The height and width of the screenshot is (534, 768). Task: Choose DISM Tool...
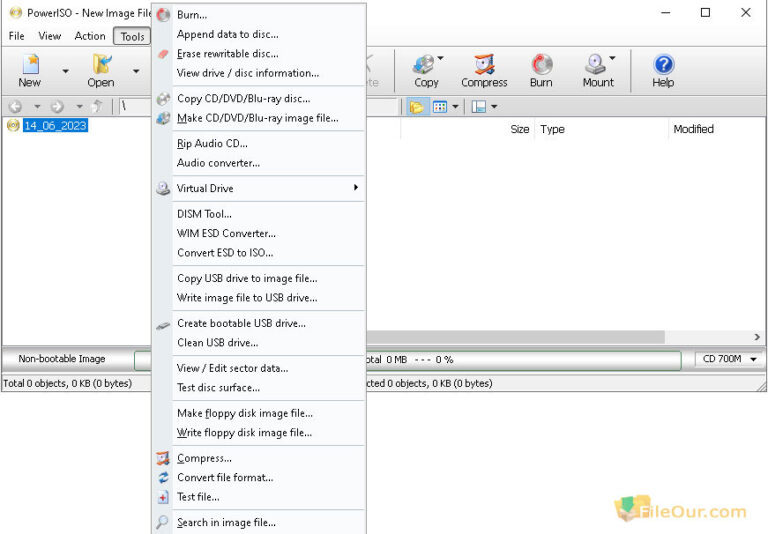coord(260,214)
